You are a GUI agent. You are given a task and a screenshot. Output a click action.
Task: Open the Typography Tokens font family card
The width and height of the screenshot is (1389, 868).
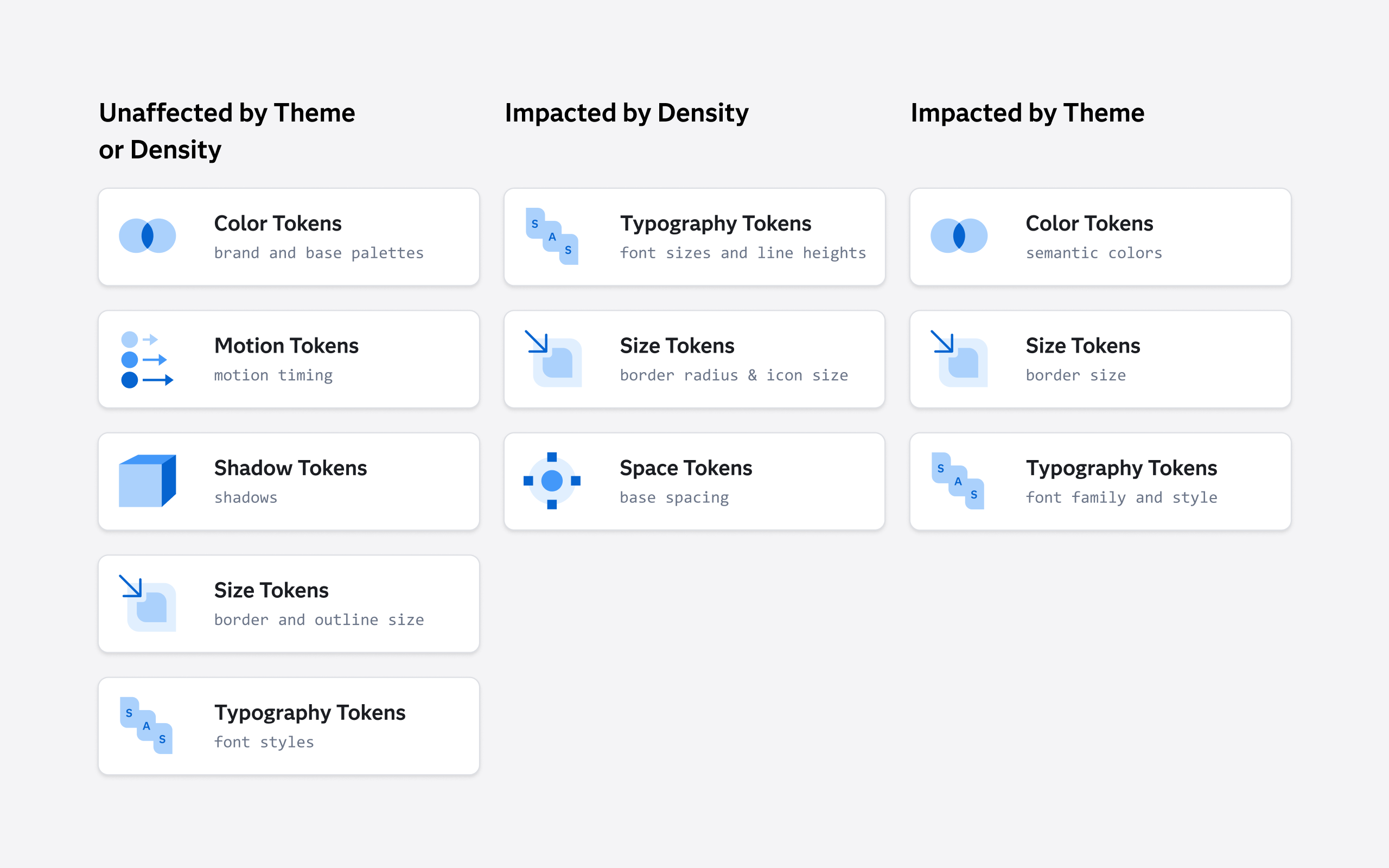(x=1099, y=481)
